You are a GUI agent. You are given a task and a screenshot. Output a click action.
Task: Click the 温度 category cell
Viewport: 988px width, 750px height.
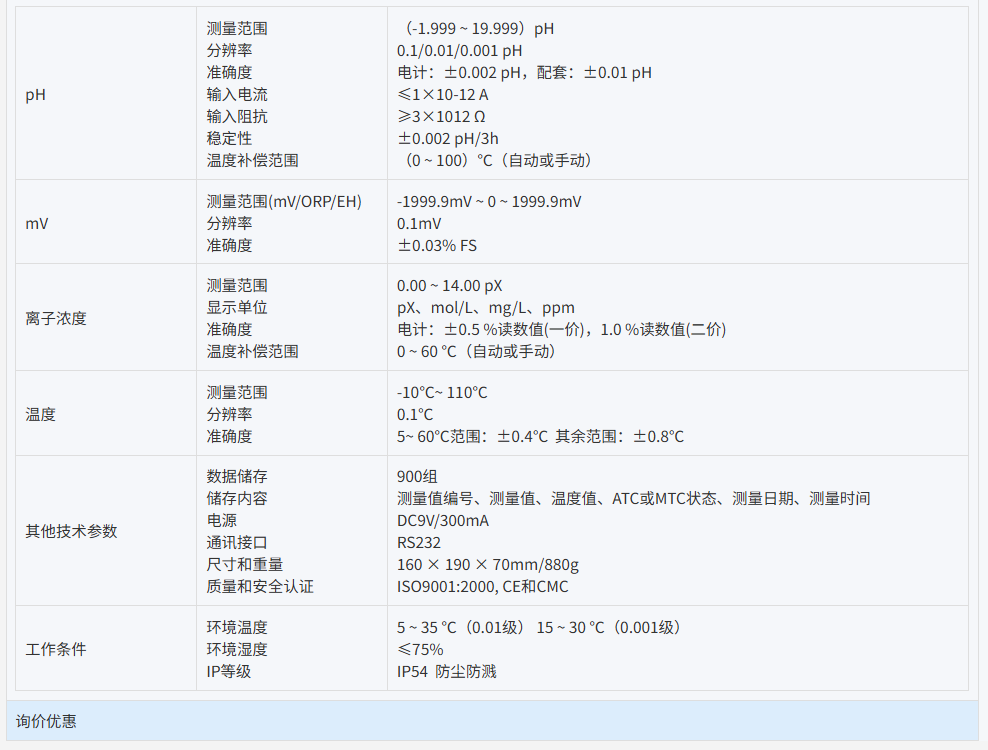[41, 414]
